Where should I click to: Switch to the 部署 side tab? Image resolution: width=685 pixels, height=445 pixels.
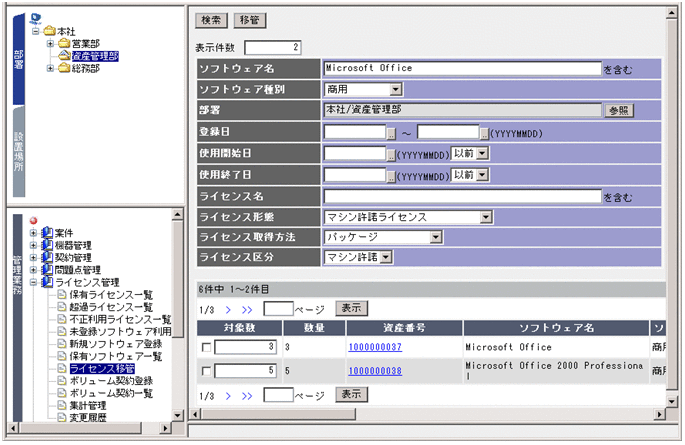coord(19,59)
